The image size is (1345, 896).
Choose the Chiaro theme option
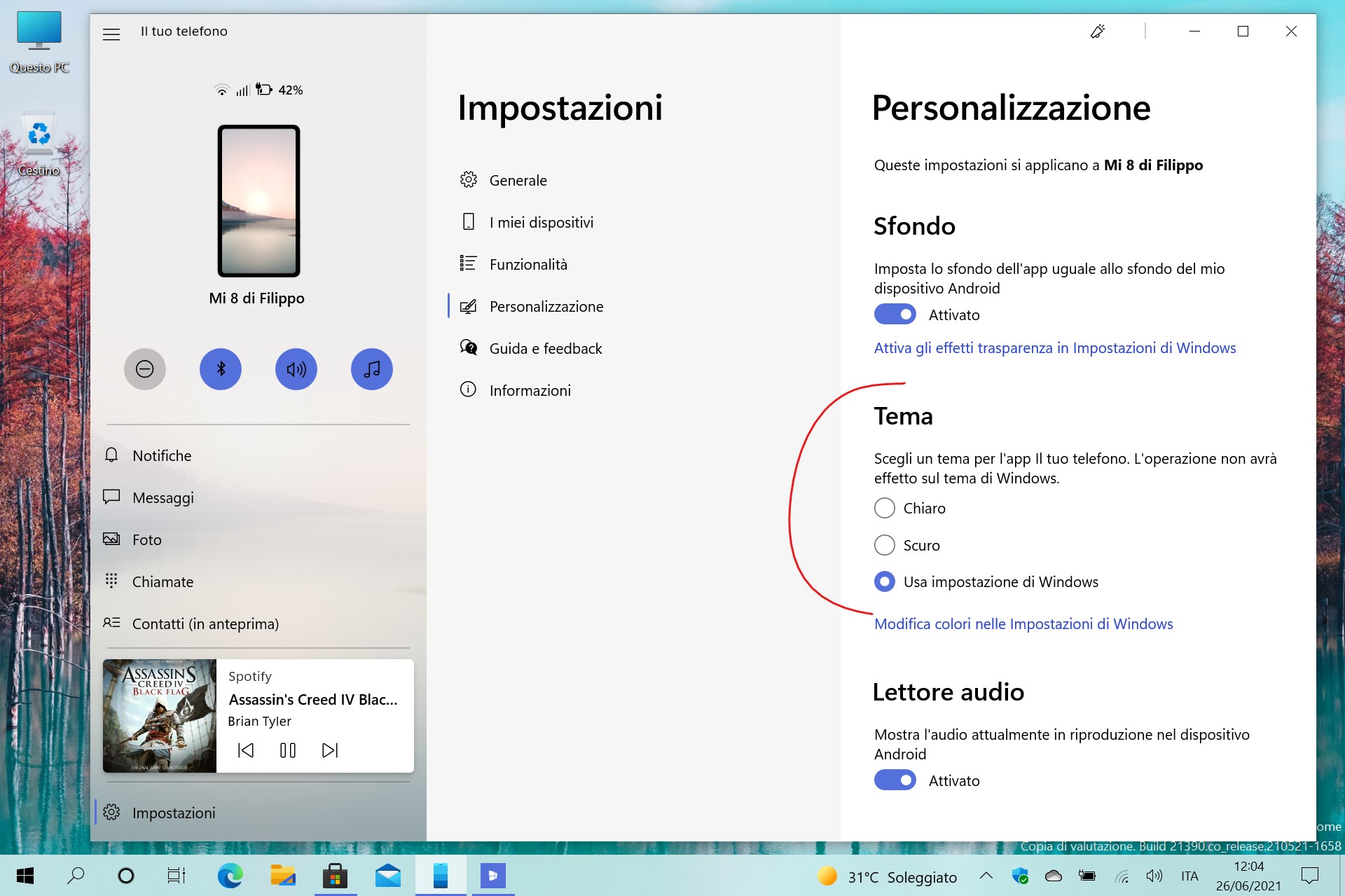pos(885,508)
